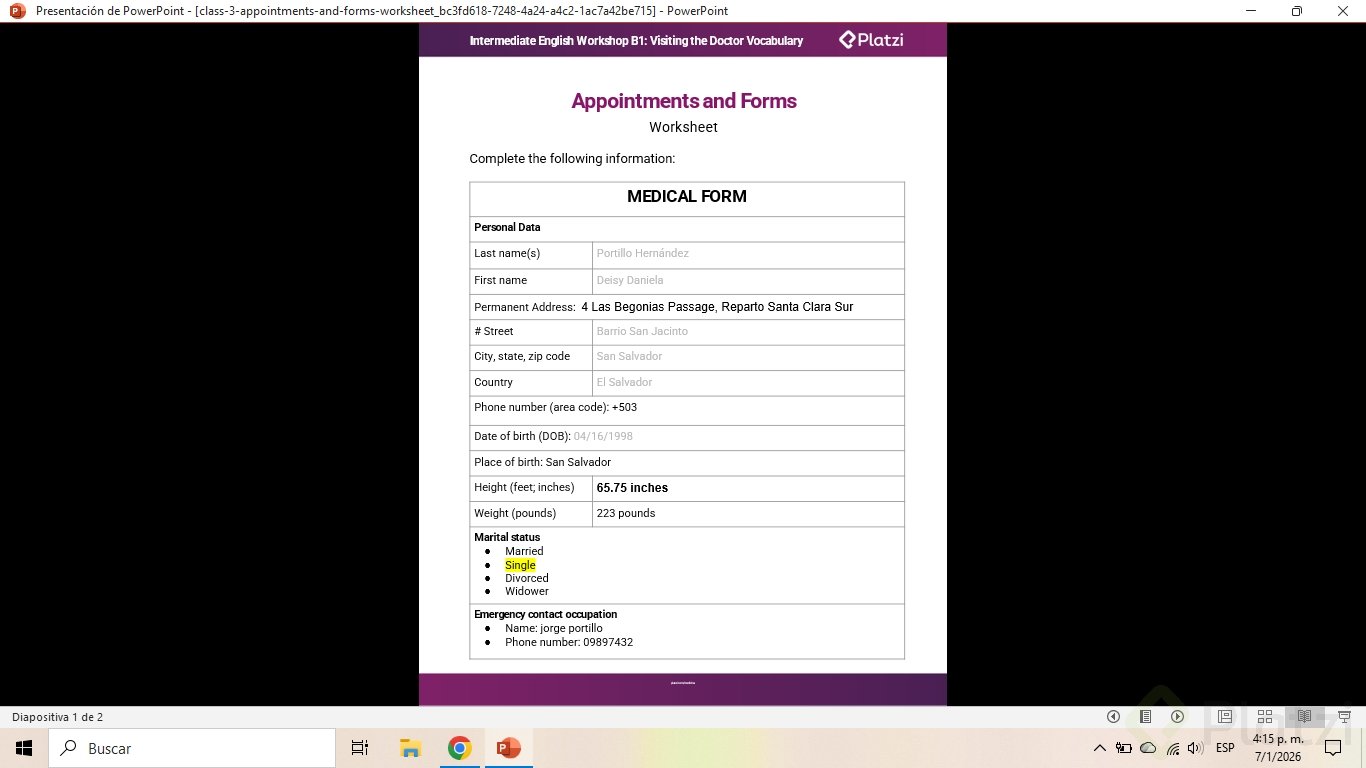Go to the previous slide using status bar arrow
This screenshot has width=1366, height=768.
tap(1113, 716)
